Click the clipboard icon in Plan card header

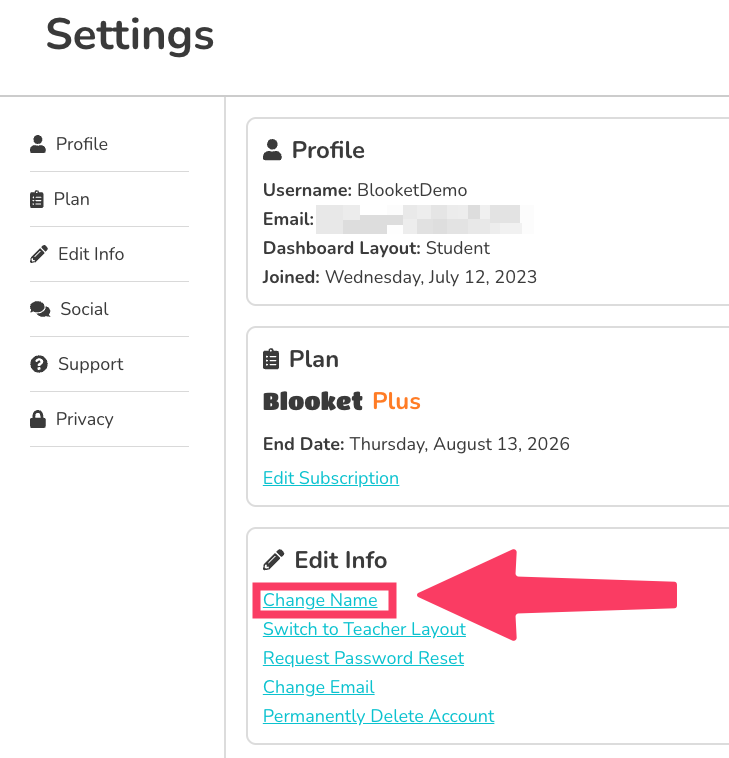[270, 359]
